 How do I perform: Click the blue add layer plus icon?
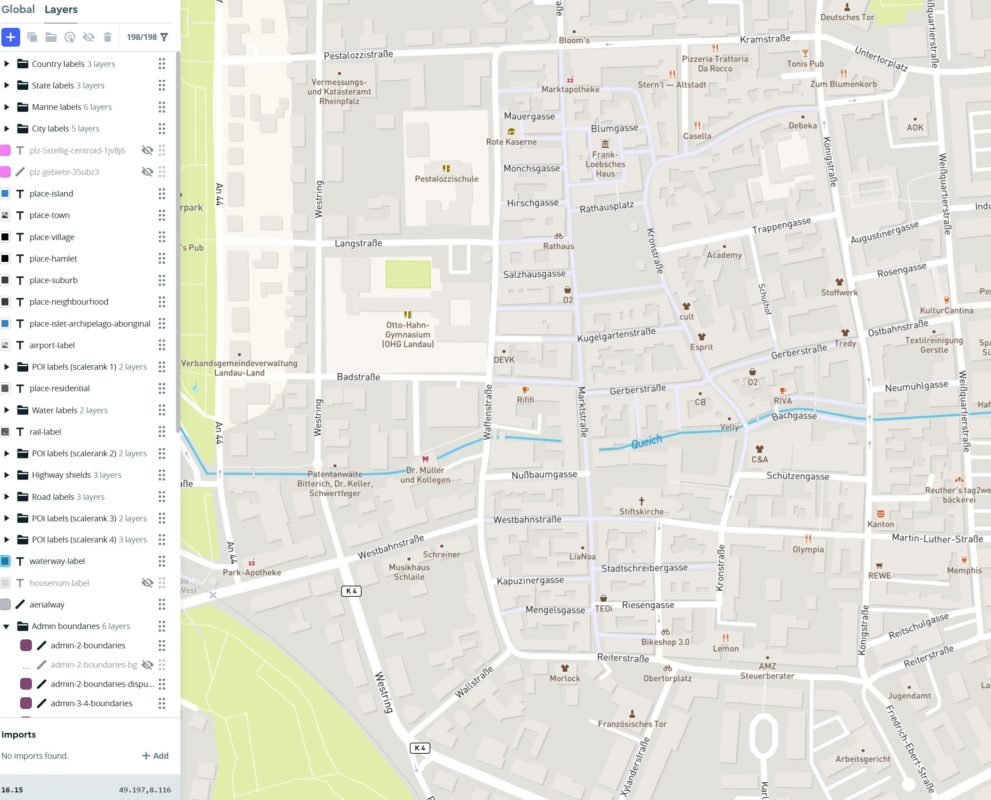[x=11, y=37]
